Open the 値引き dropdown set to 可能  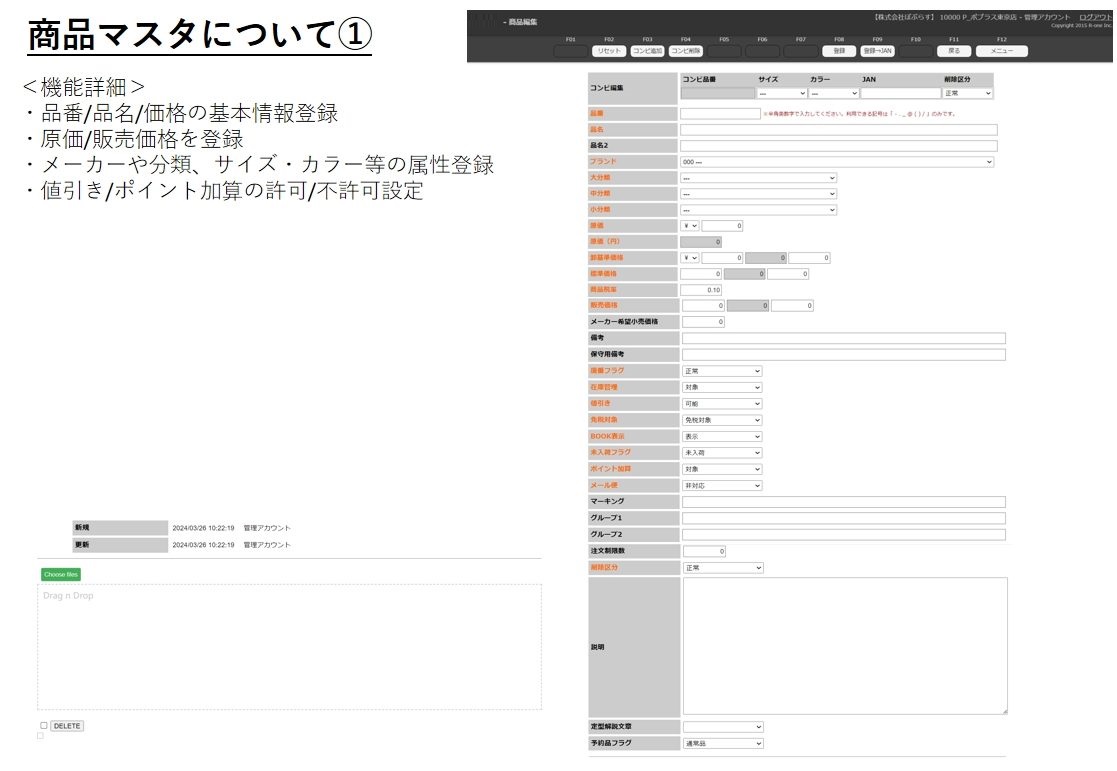(x=722, y=404)
